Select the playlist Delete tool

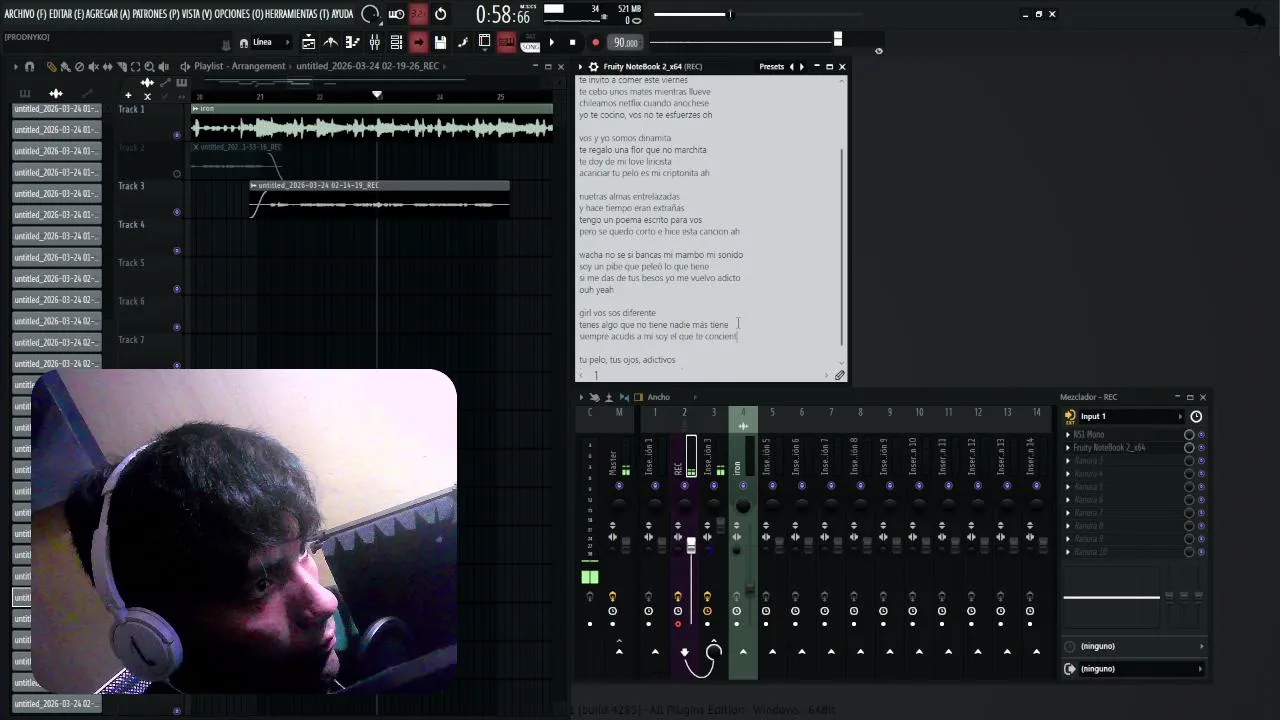click(79, 66)
